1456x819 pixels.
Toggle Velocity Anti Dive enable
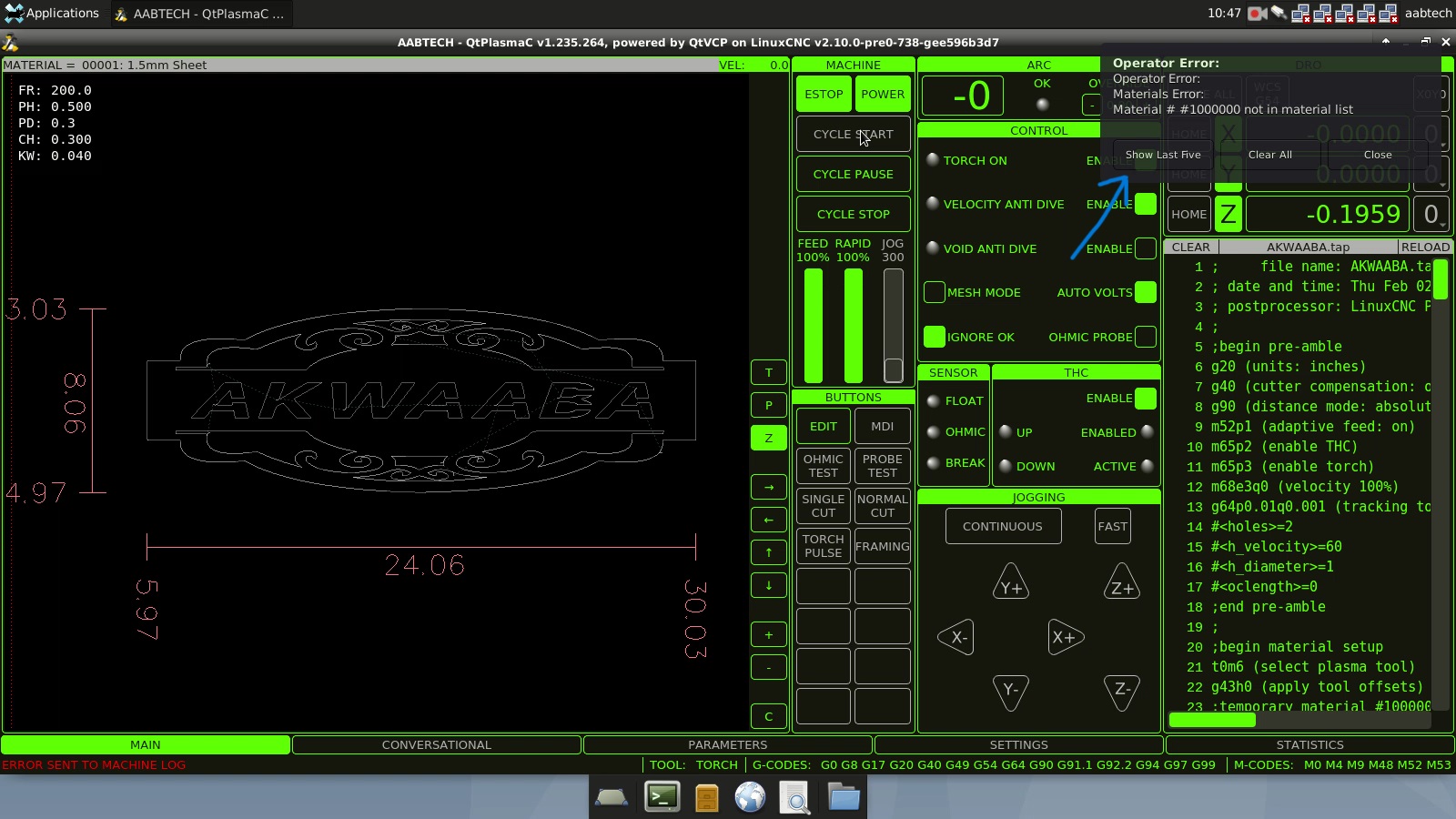pyautogui.click(x=1146, y=204)
